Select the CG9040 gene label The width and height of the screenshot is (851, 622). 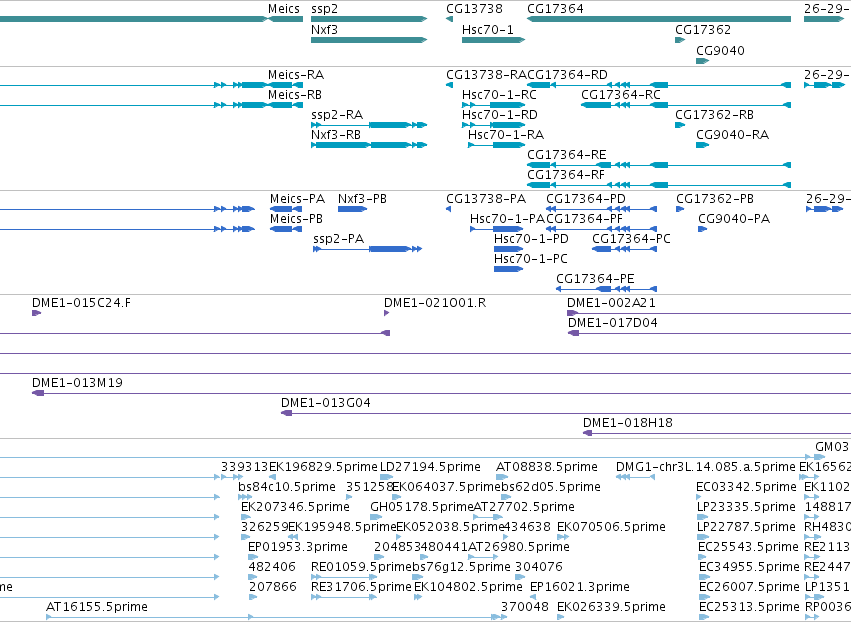pyautogui.click(x=720, y=50)
